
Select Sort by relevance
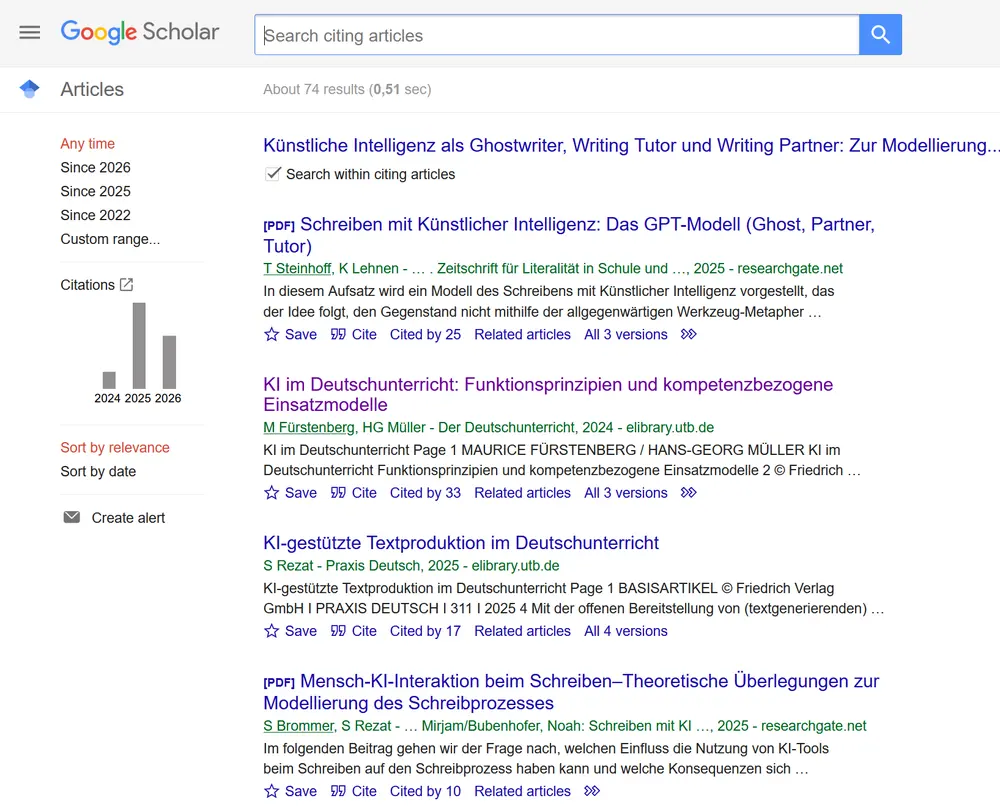(x=115, y=448)
